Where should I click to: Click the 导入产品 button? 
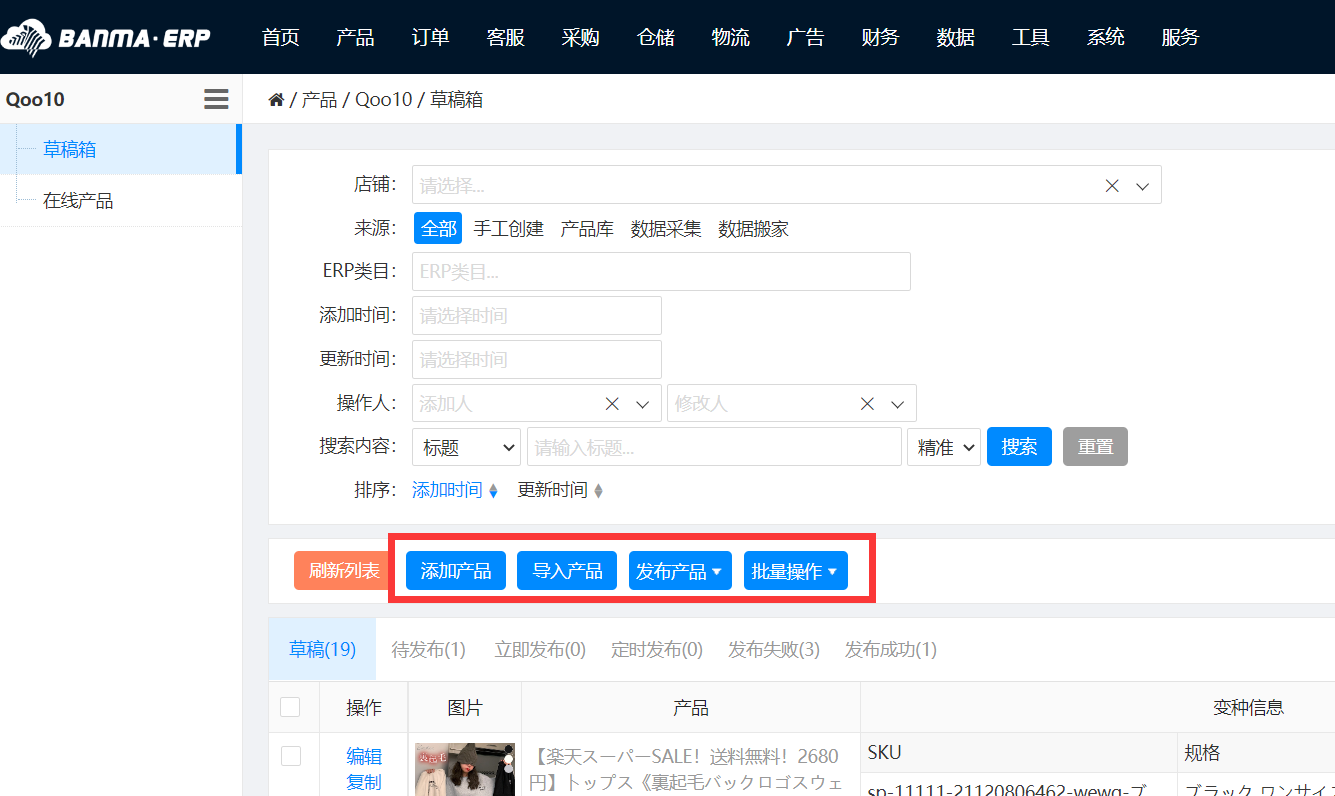pos(567,571)
